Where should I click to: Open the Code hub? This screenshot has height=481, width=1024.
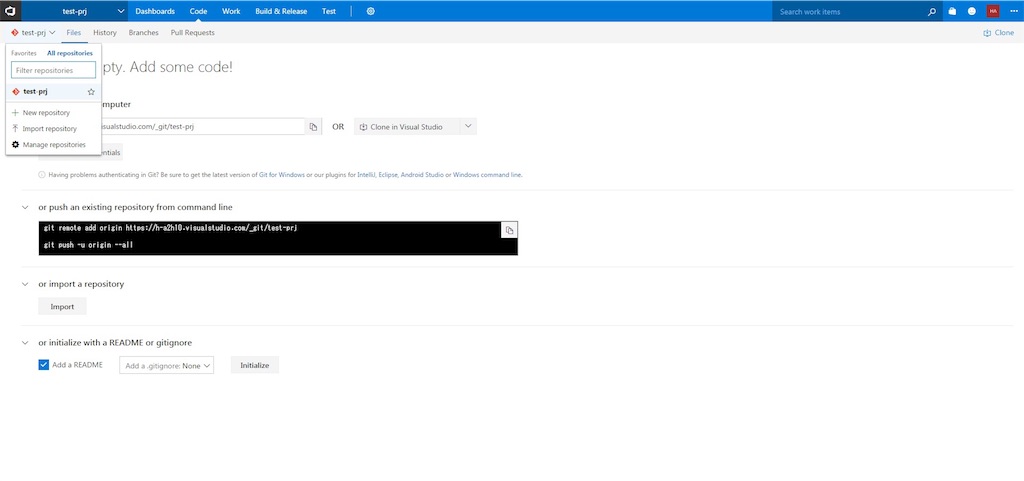[199, 11]
